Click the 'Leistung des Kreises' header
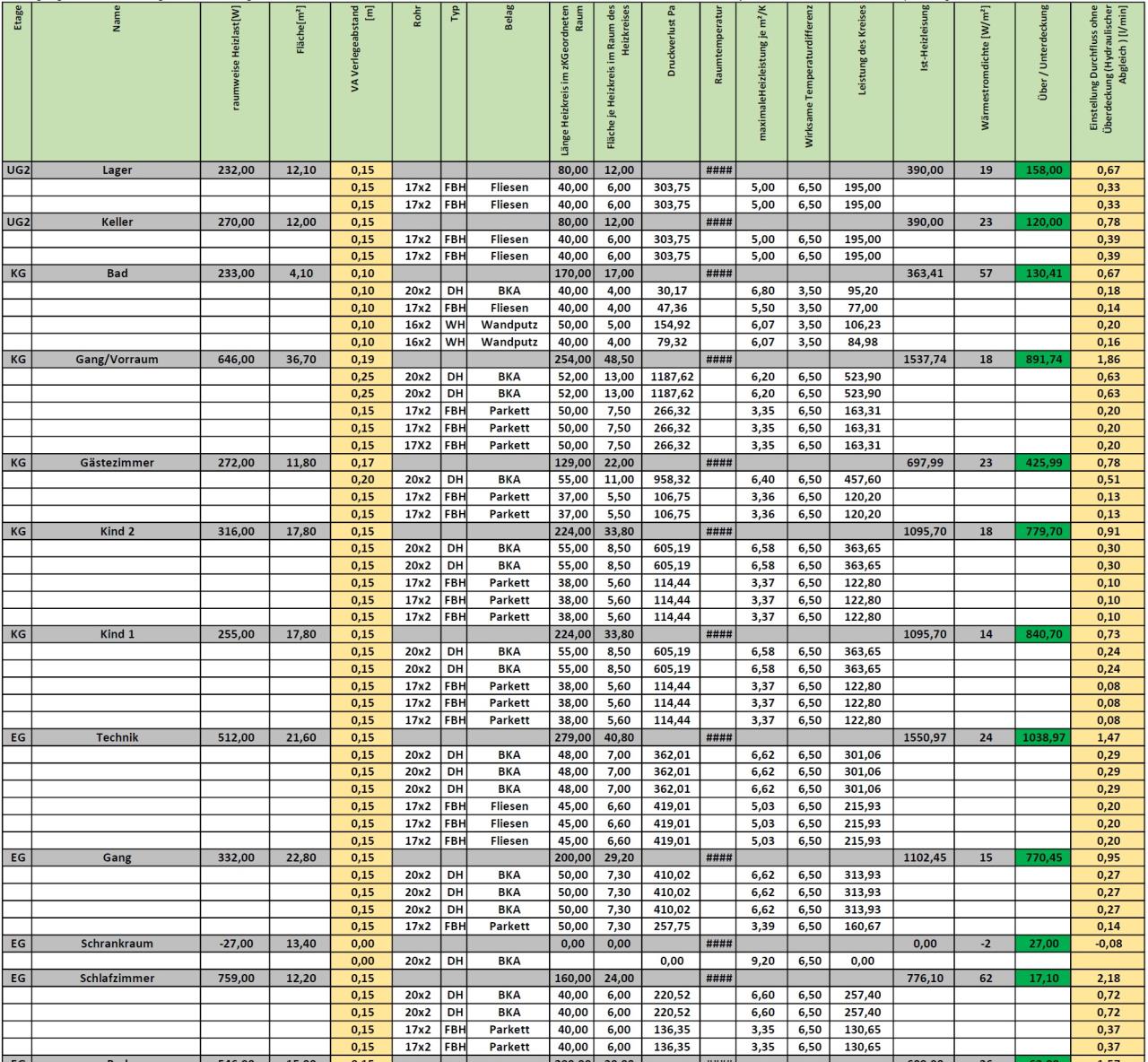 862,81
